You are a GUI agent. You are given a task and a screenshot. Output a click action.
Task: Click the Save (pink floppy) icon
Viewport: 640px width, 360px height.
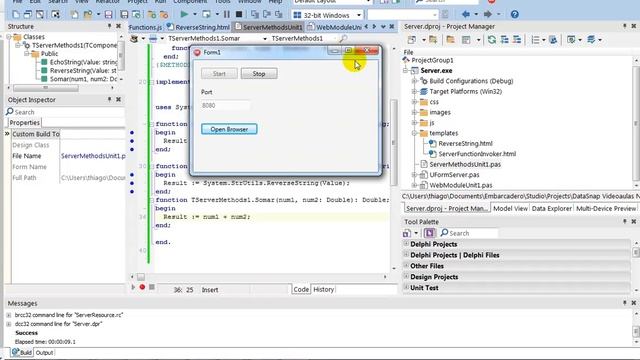[x=108, y=15]
